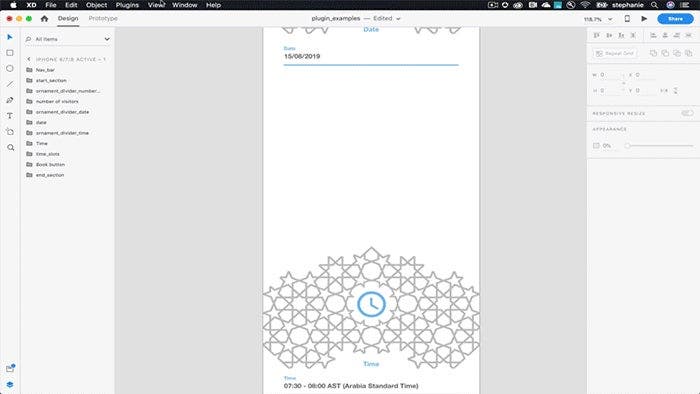Click the Repeat Grid button
Screen dimensions: 700x394
click(615, 53)
